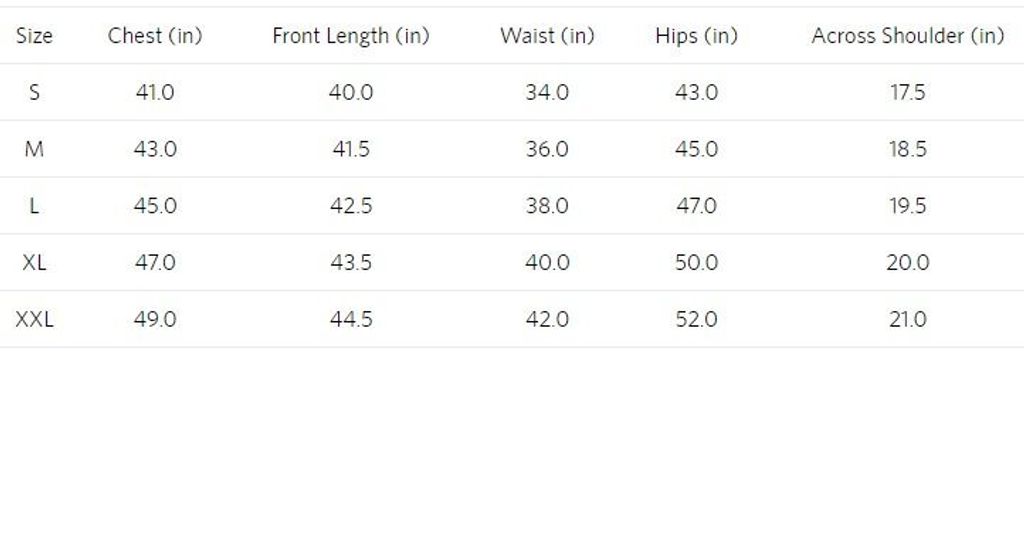Click hips value 45.0 in M row
The image size is (1024, 559).
tap(696, 150)
